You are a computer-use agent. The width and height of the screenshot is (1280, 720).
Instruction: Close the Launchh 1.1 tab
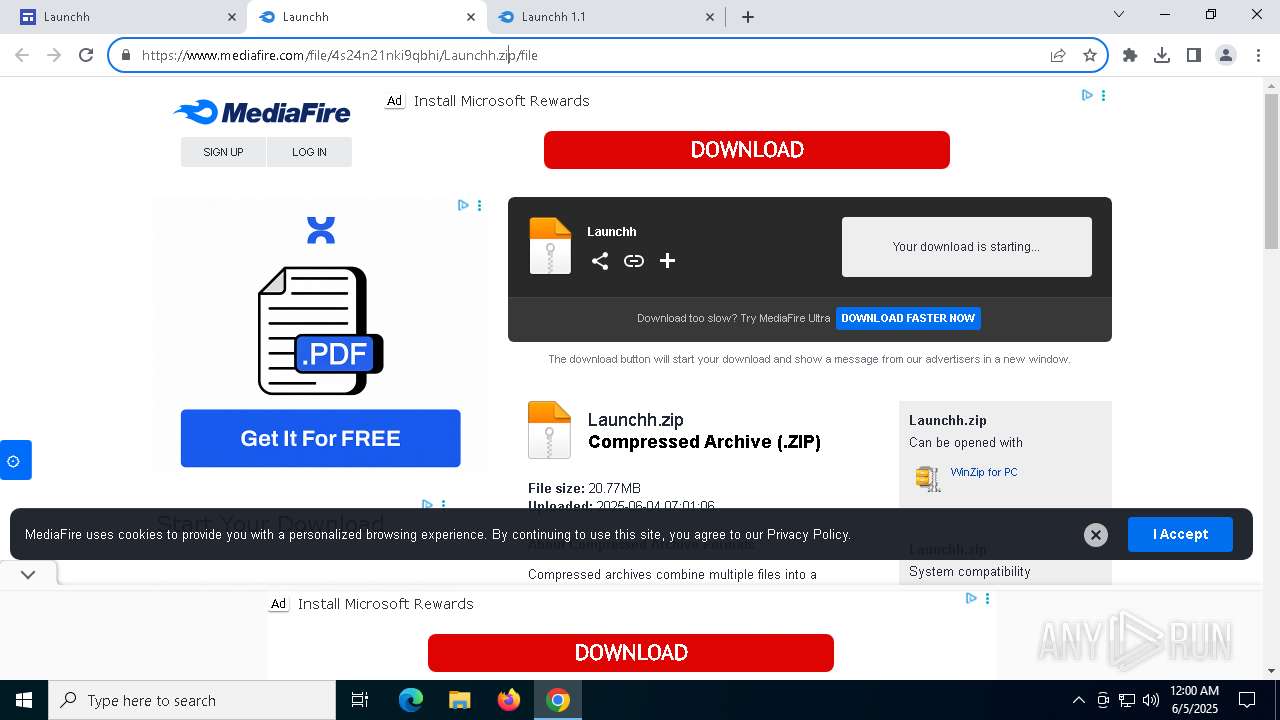710,17
